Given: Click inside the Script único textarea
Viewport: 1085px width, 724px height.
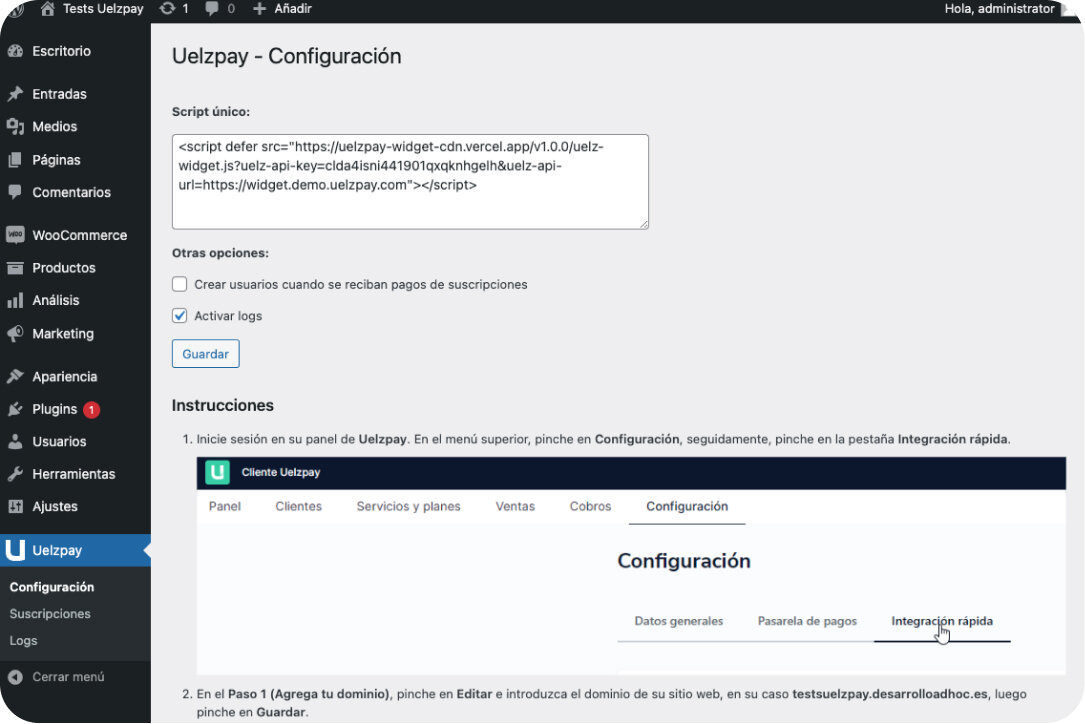Looking at the screenshot, I should pos(410,182).
